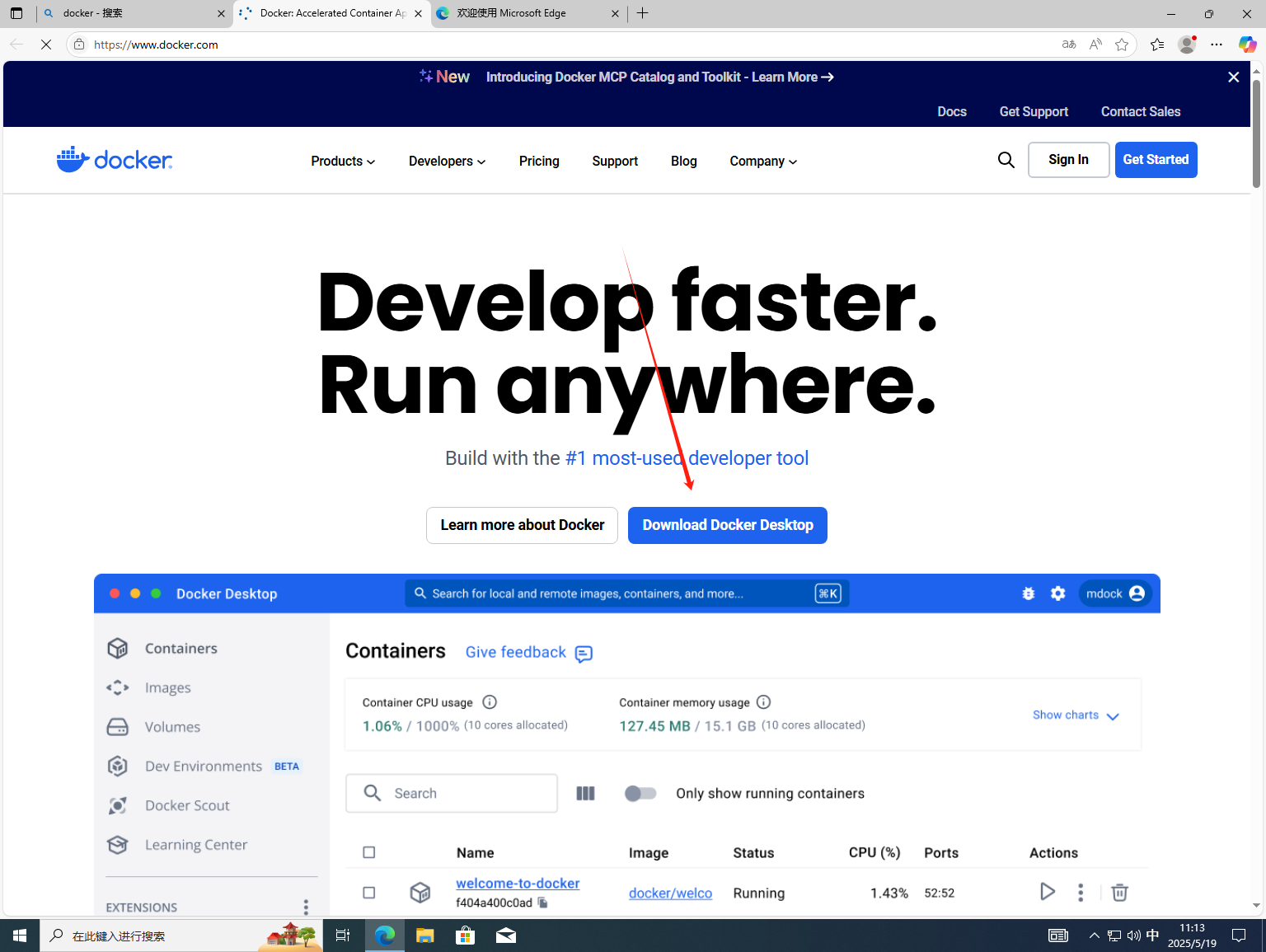Click Download Docker Desktop button
Screen dimensions: 1266x952
[x=728, y=525]
